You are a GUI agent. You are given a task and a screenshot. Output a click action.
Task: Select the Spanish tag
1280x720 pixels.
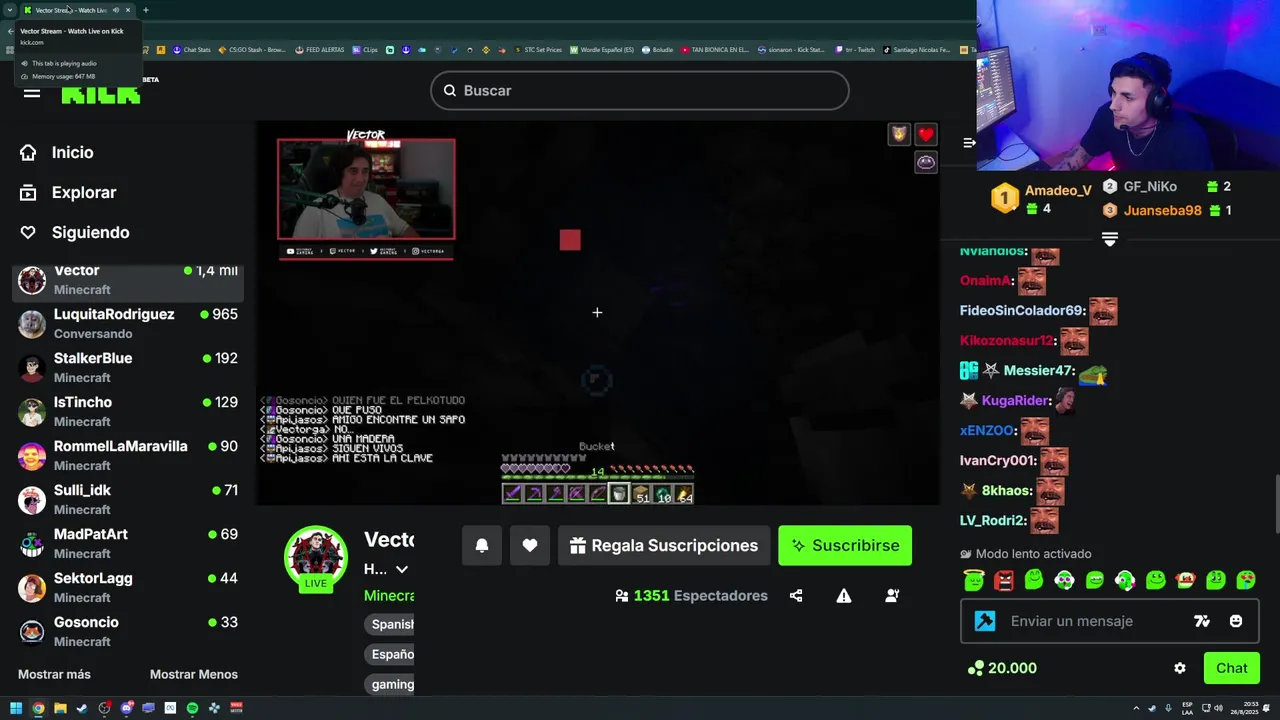coord(390,624)
